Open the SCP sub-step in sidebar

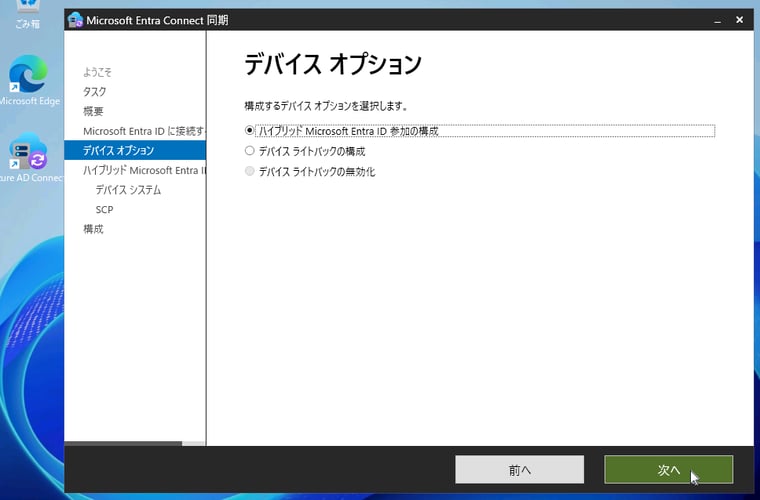pyautogui.click(x=104, y=210)
